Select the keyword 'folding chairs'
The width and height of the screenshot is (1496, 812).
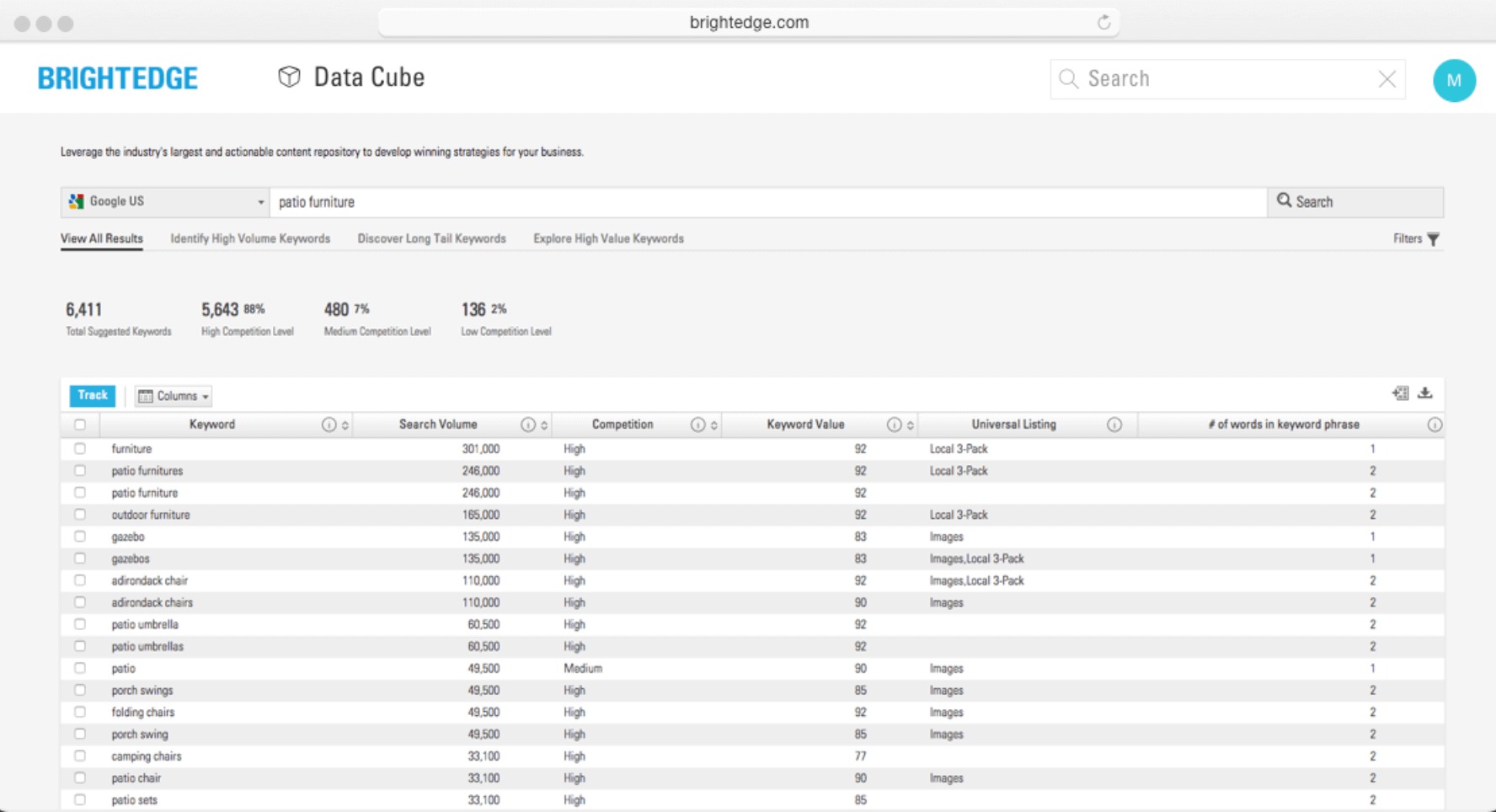[x=143, y=713]
